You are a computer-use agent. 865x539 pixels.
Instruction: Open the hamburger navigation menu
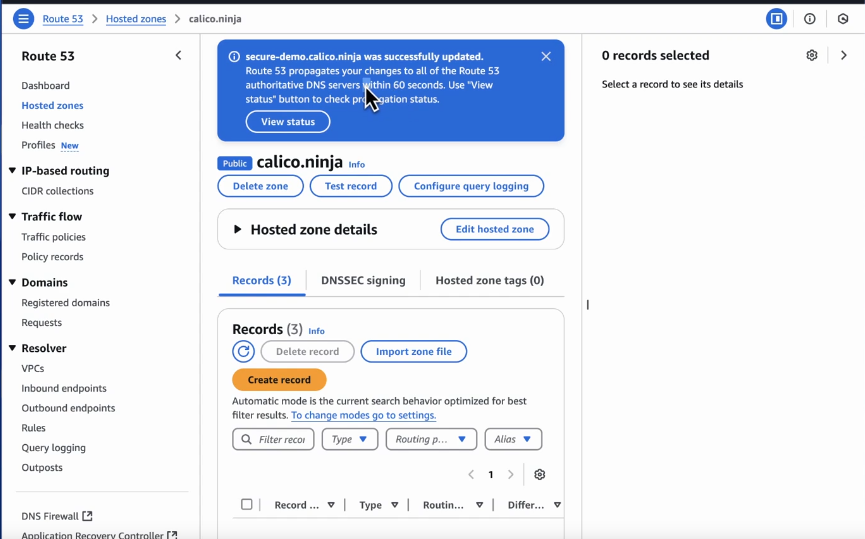click(23, 19)
